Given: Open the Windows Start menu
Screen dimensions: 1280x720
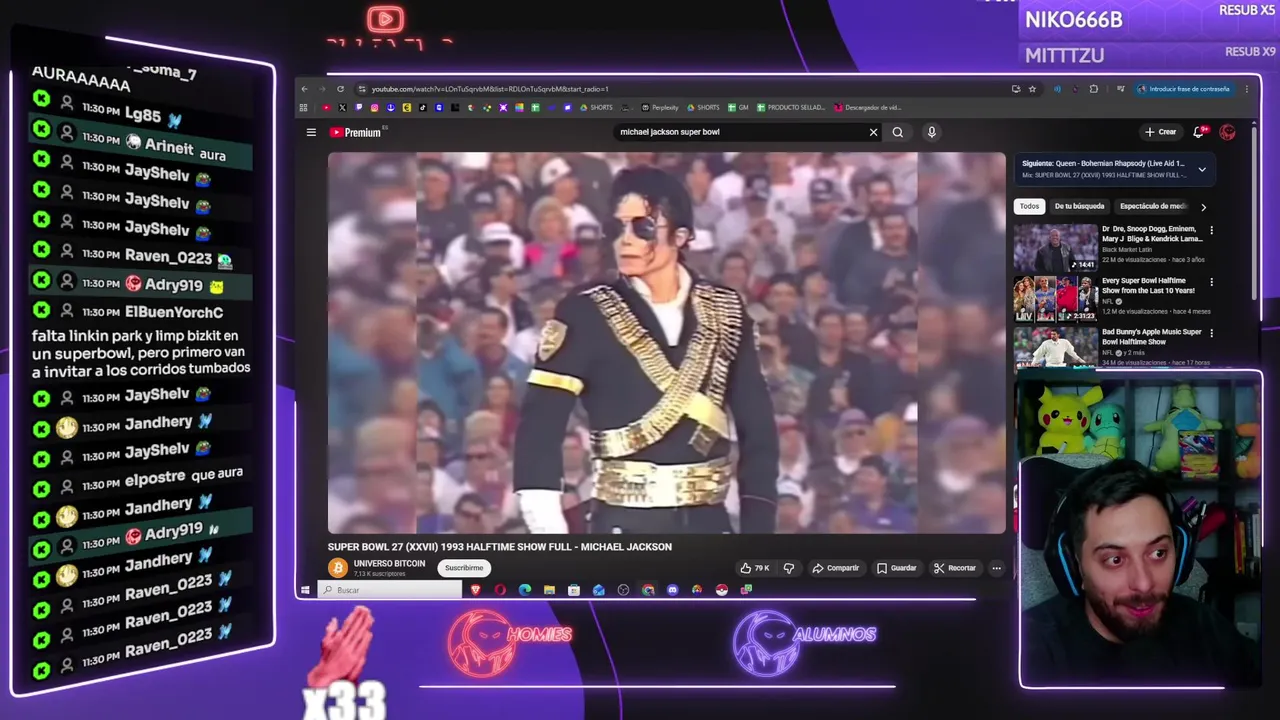Looking at the screenshot, I should tap(305, 590).
